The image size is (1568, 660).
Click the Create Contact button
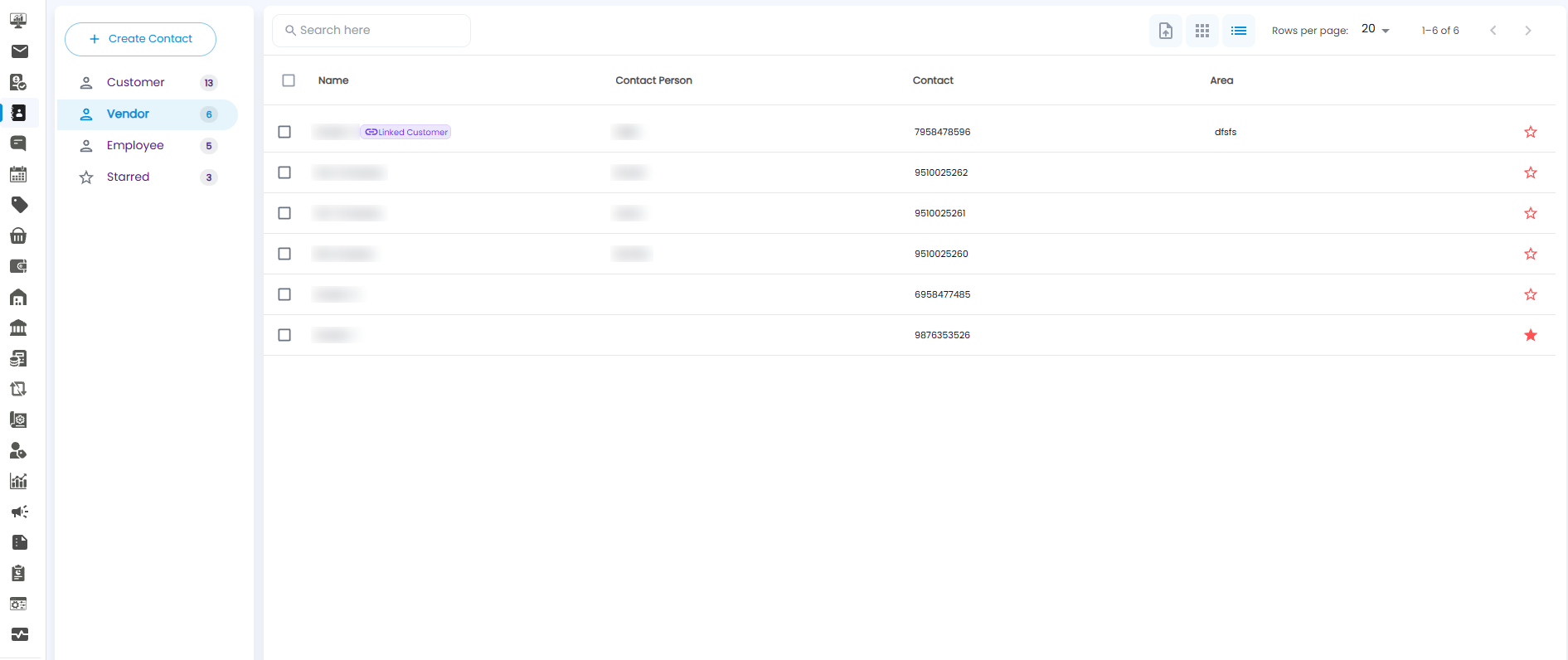[140, 39]
